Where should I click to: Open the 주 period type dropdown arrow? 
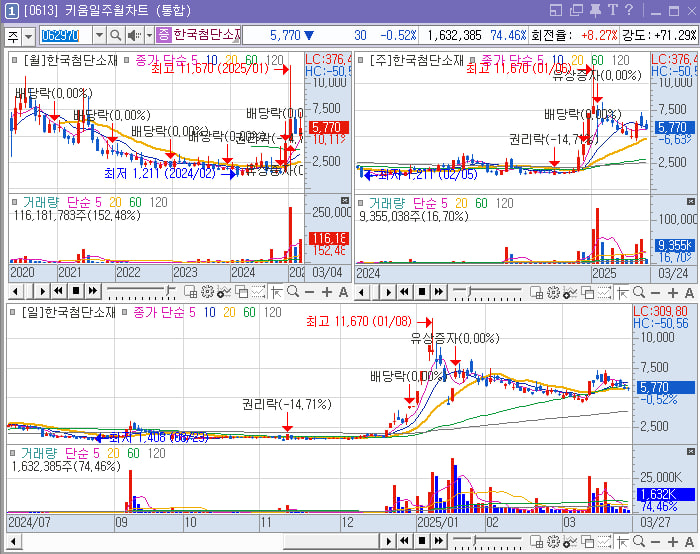[28, 36]
